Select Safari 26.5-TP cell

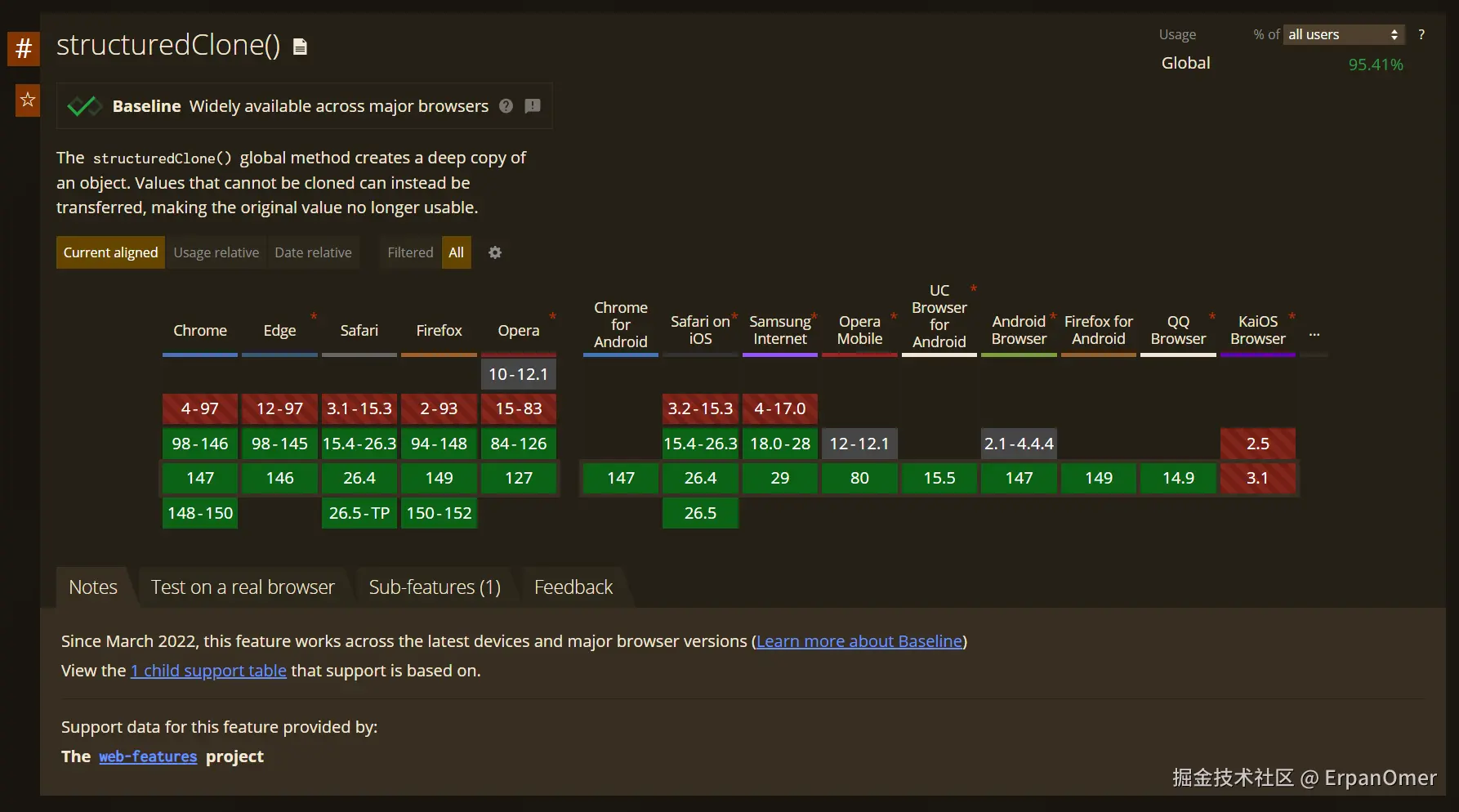tap(359, 513)
